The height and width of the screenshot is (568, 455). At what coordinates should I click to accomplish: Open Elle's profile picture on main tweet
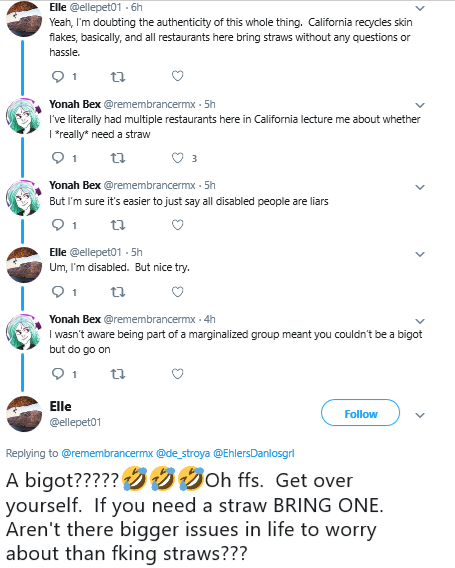click(24, 414)
